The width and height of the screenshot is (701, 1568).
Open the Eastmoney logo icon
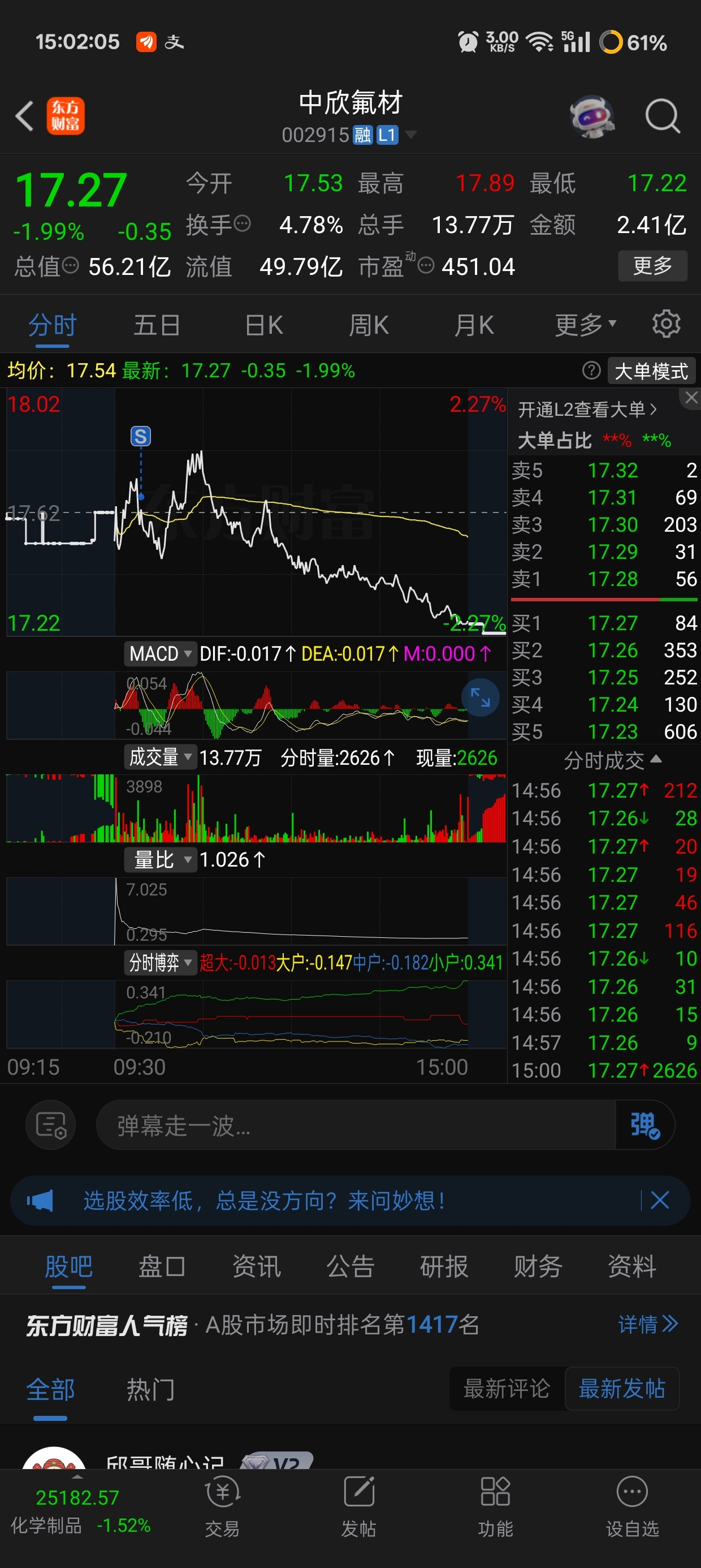[66, 115]
